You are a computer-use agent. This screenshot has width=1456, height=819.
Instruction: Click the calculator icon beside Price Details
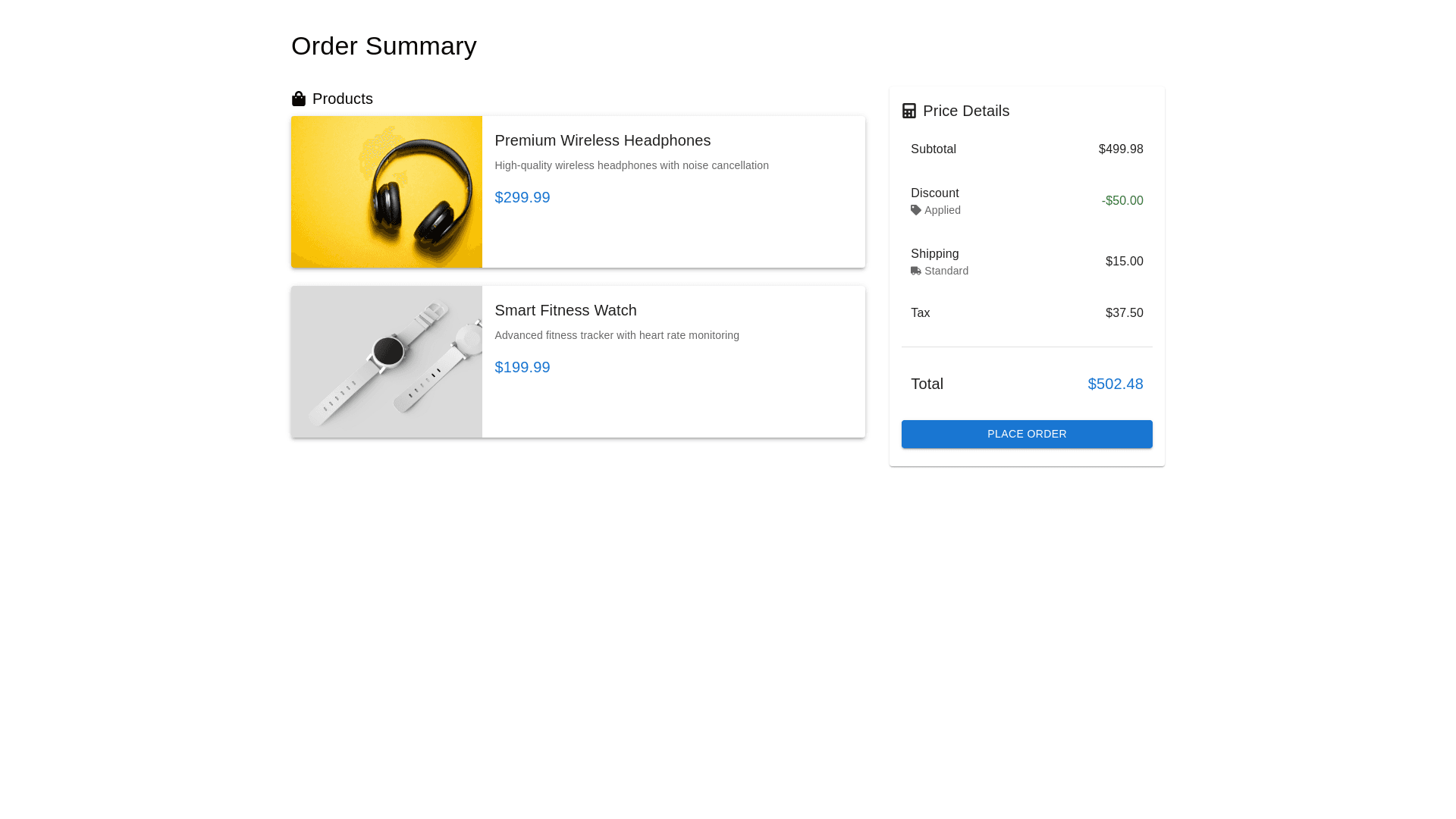click(909, 111)
